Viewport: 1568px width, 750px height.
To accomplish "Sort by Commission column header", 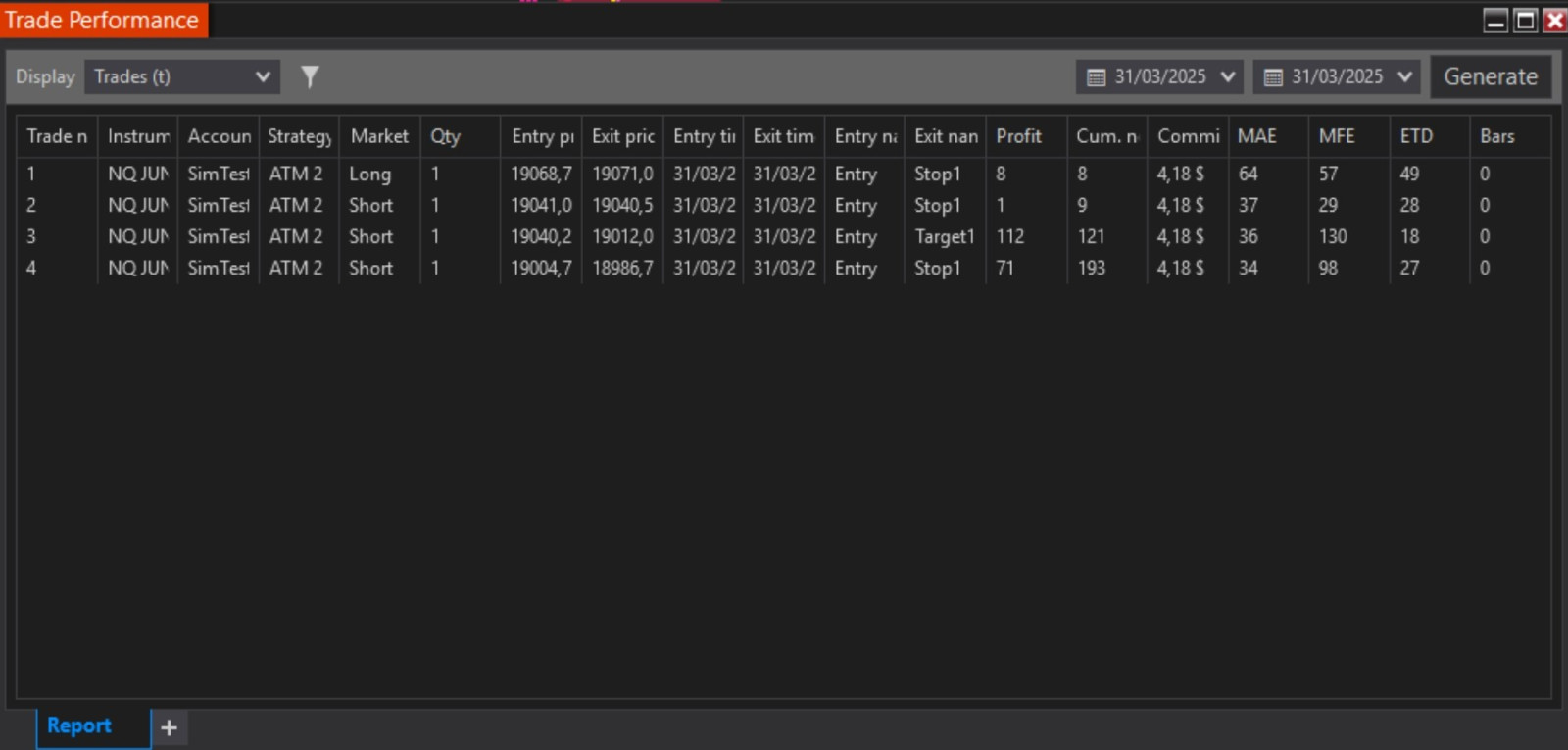I will pos(1188,136).
